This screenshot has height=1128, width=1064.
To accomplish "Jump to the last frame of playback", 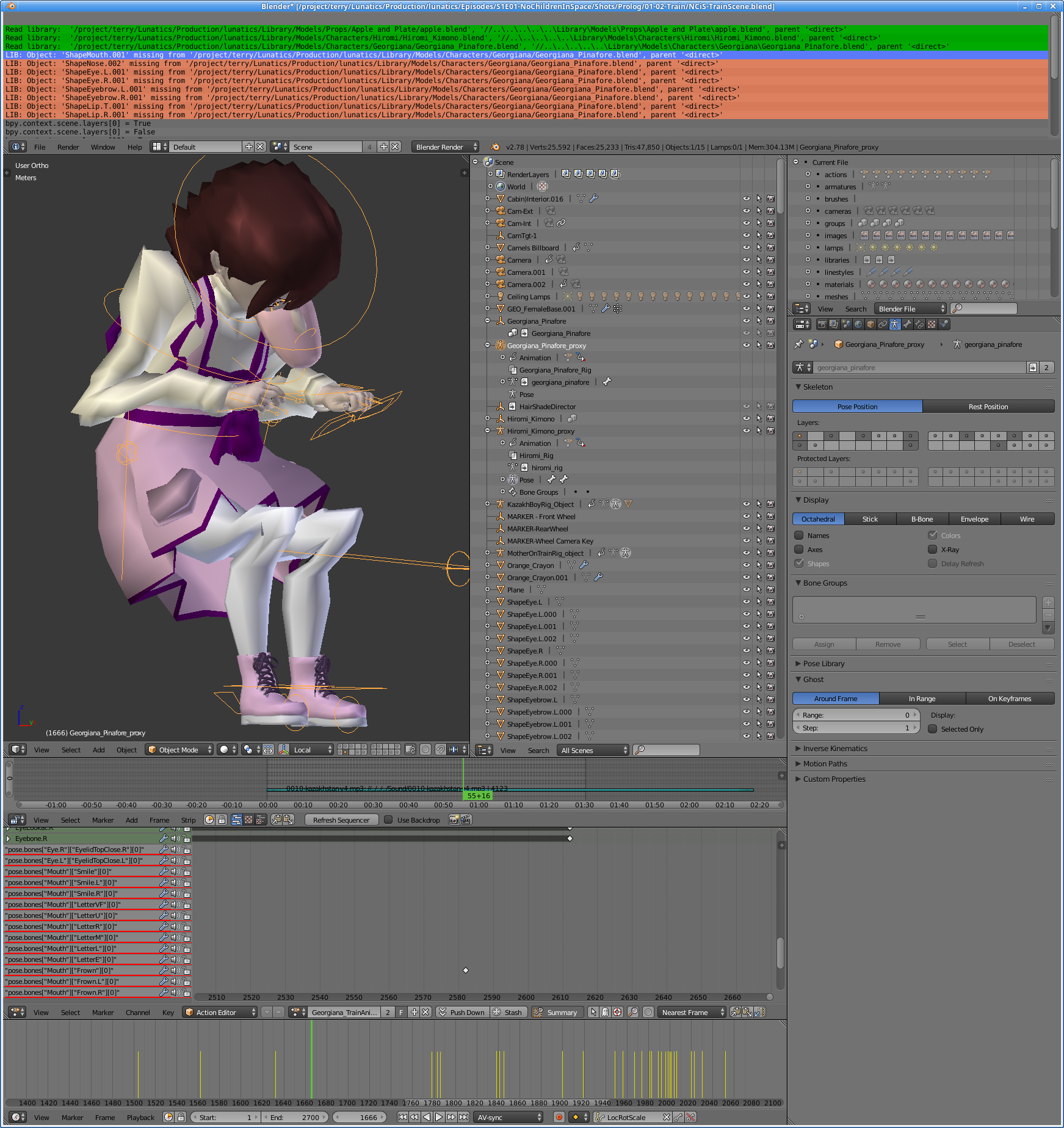I will point(464,1117).
